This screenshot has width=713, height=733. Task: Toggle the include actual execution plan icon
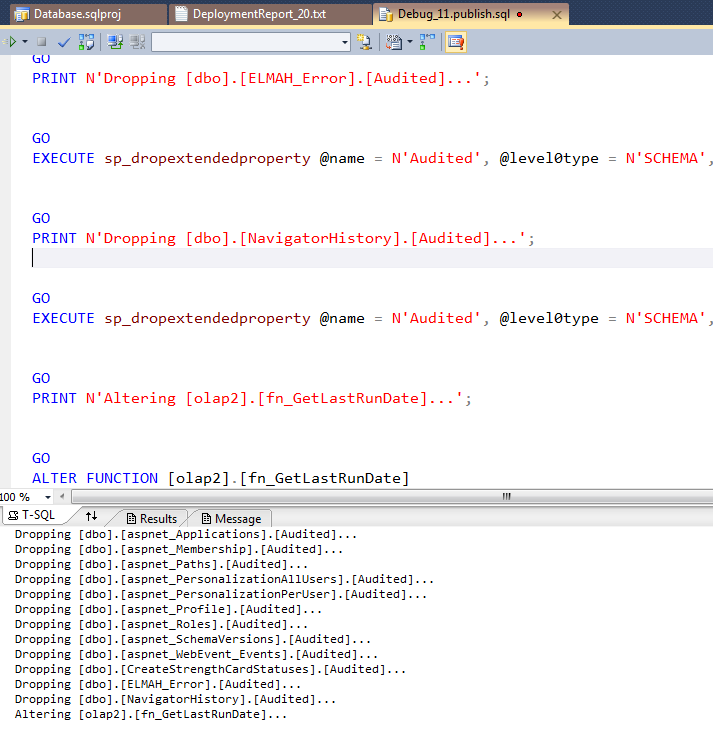[427, 42]
